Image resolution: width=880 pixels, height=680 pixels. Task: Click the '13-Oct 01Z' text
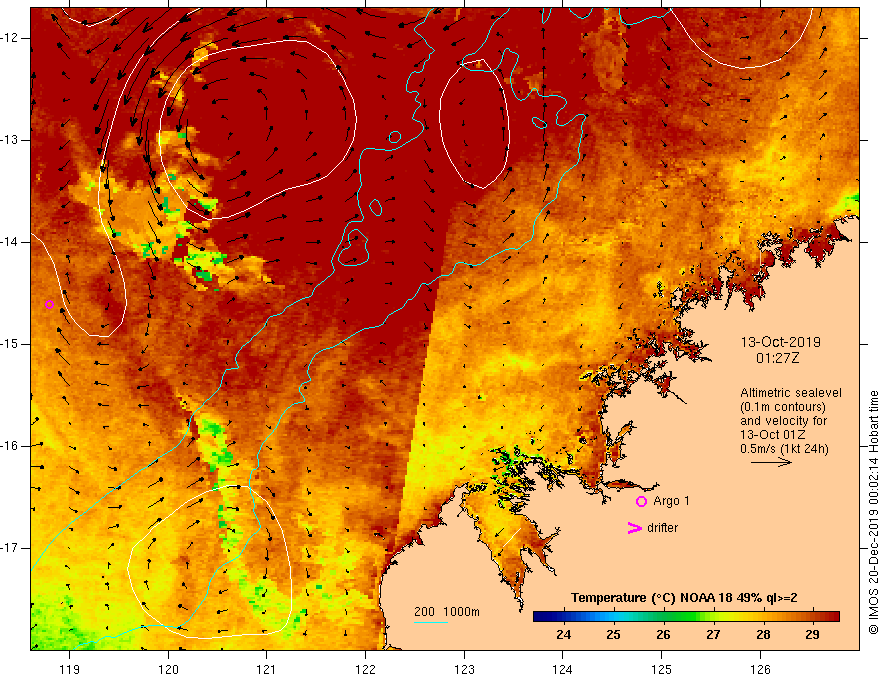coord(772,435)
